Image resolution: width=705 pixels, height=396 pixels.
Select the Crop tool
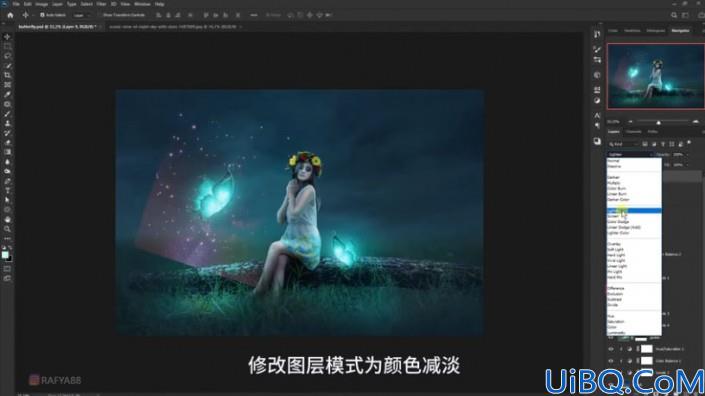pyautogui.click(x=7, y=75)
